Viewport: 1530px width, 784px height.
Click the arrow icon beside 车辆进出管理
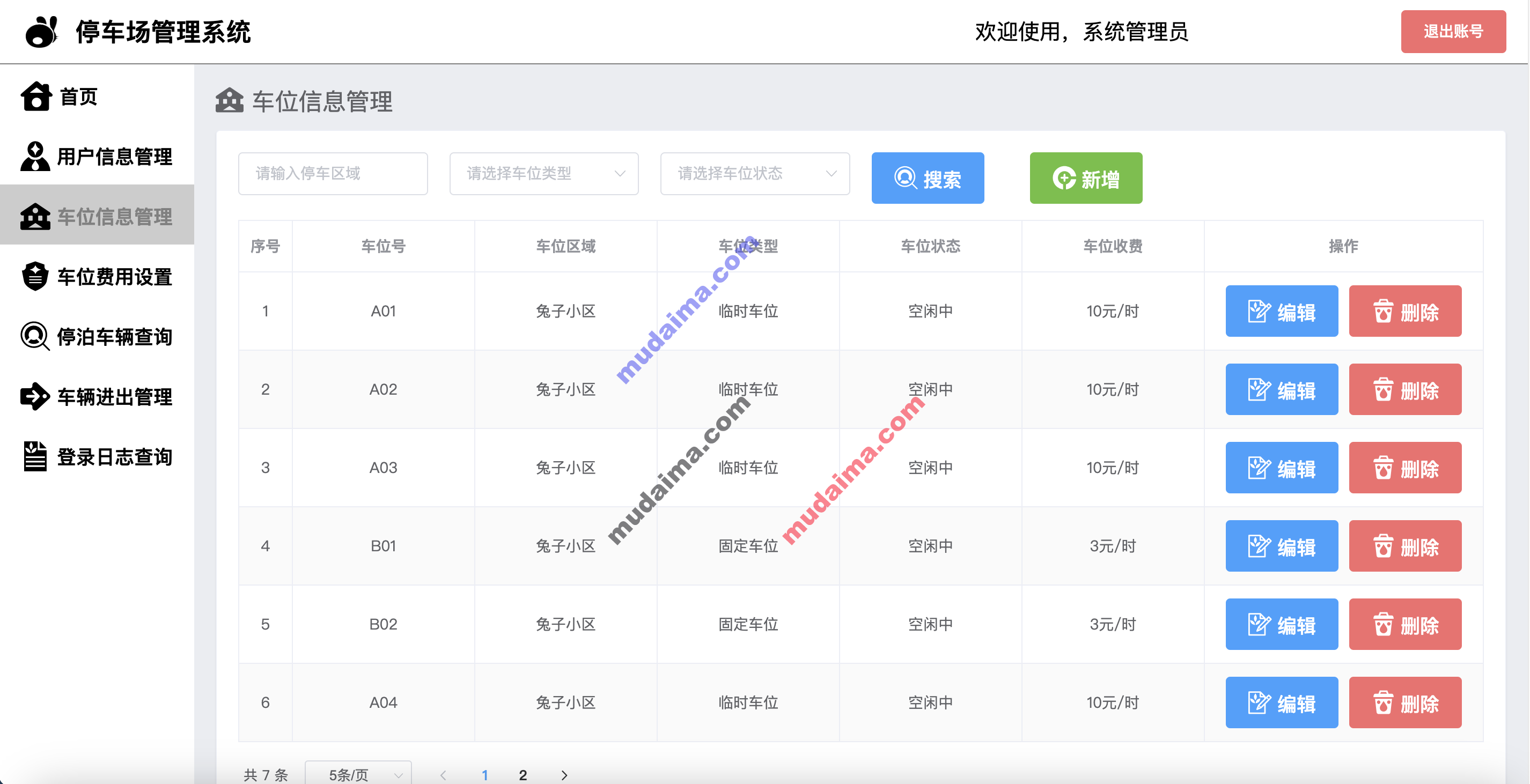(x=35, y=396)
